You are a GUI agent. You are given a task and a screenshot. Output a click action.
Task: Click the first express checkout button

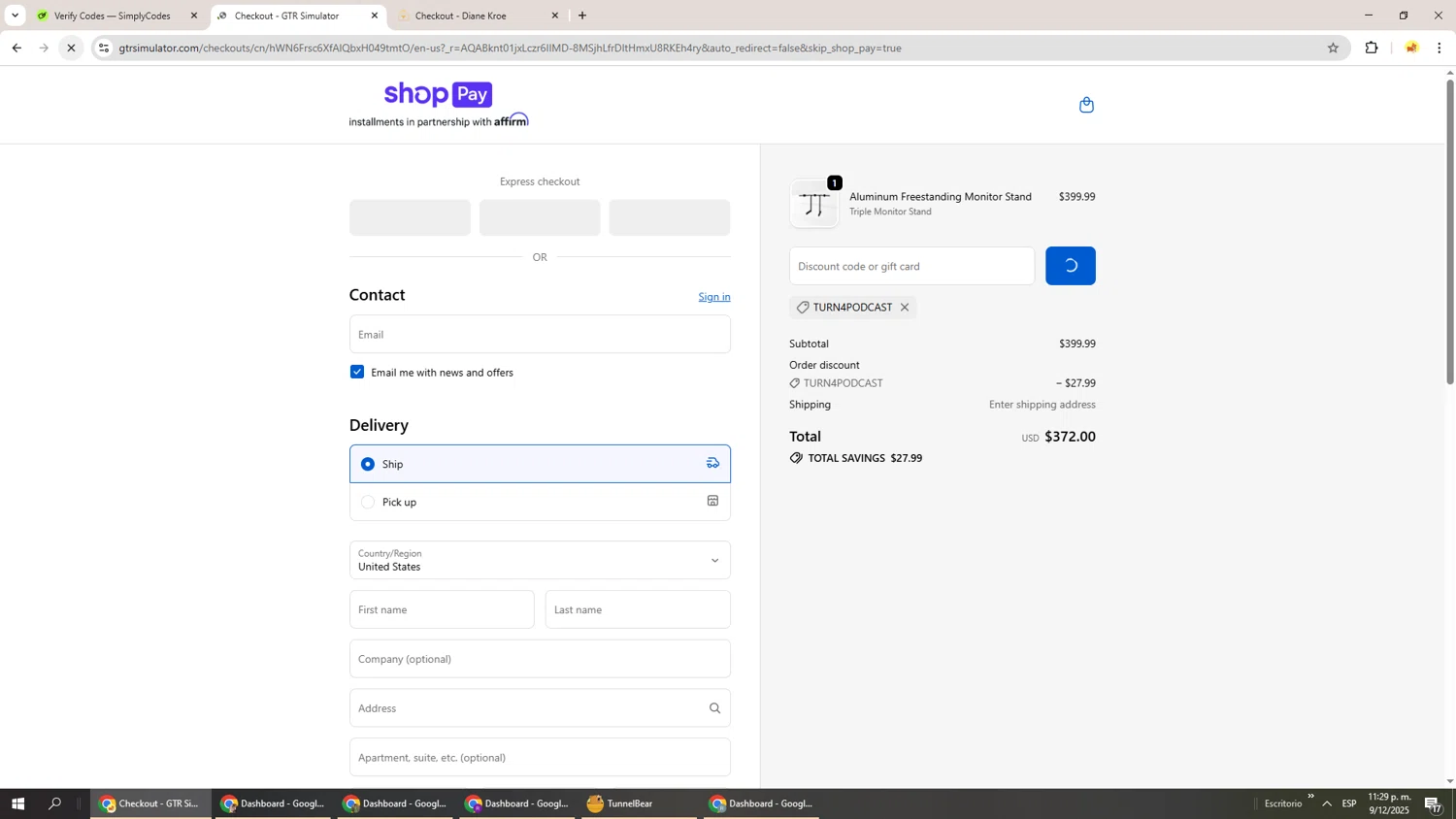point(410,217)
